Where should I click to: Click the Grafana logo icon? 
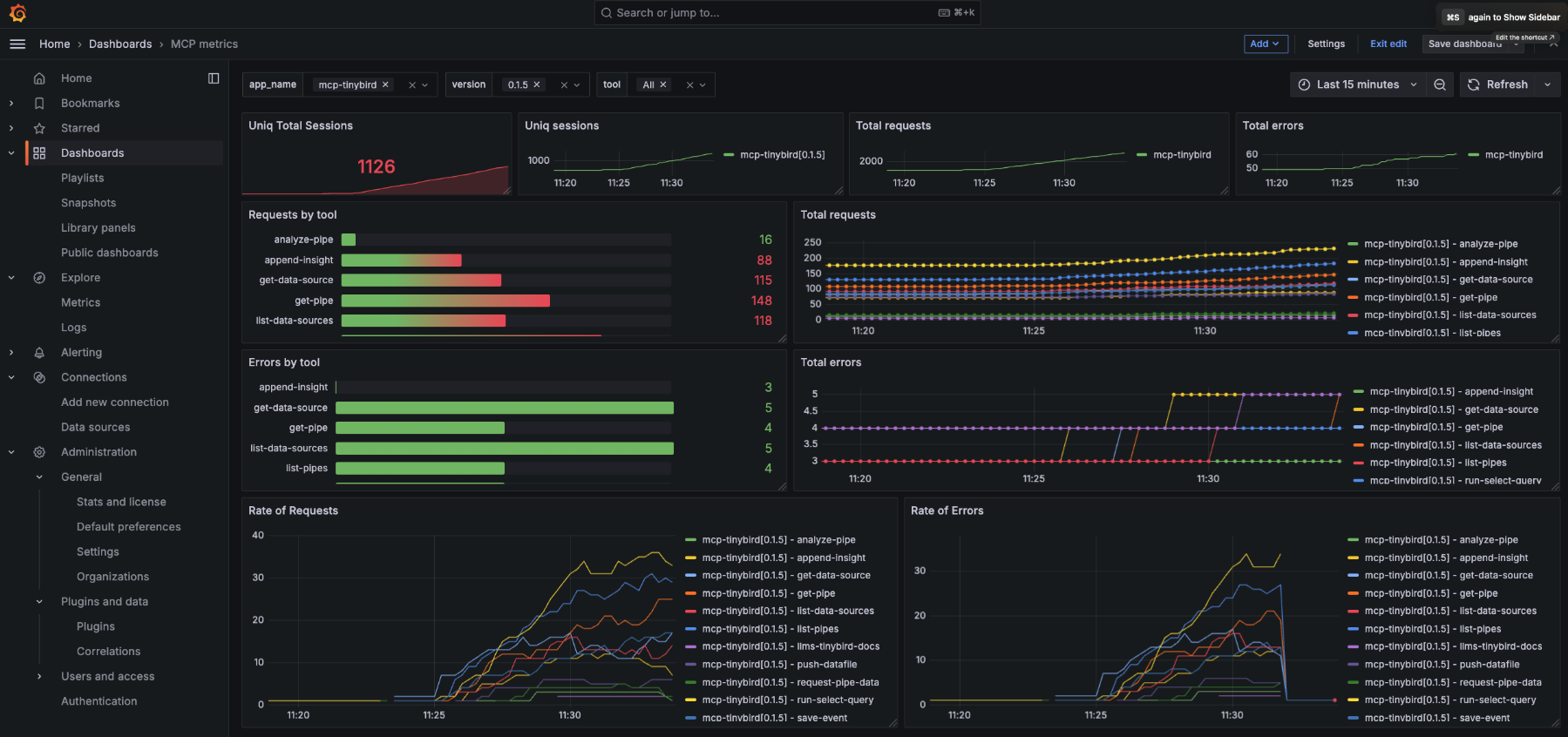point(17,13)
